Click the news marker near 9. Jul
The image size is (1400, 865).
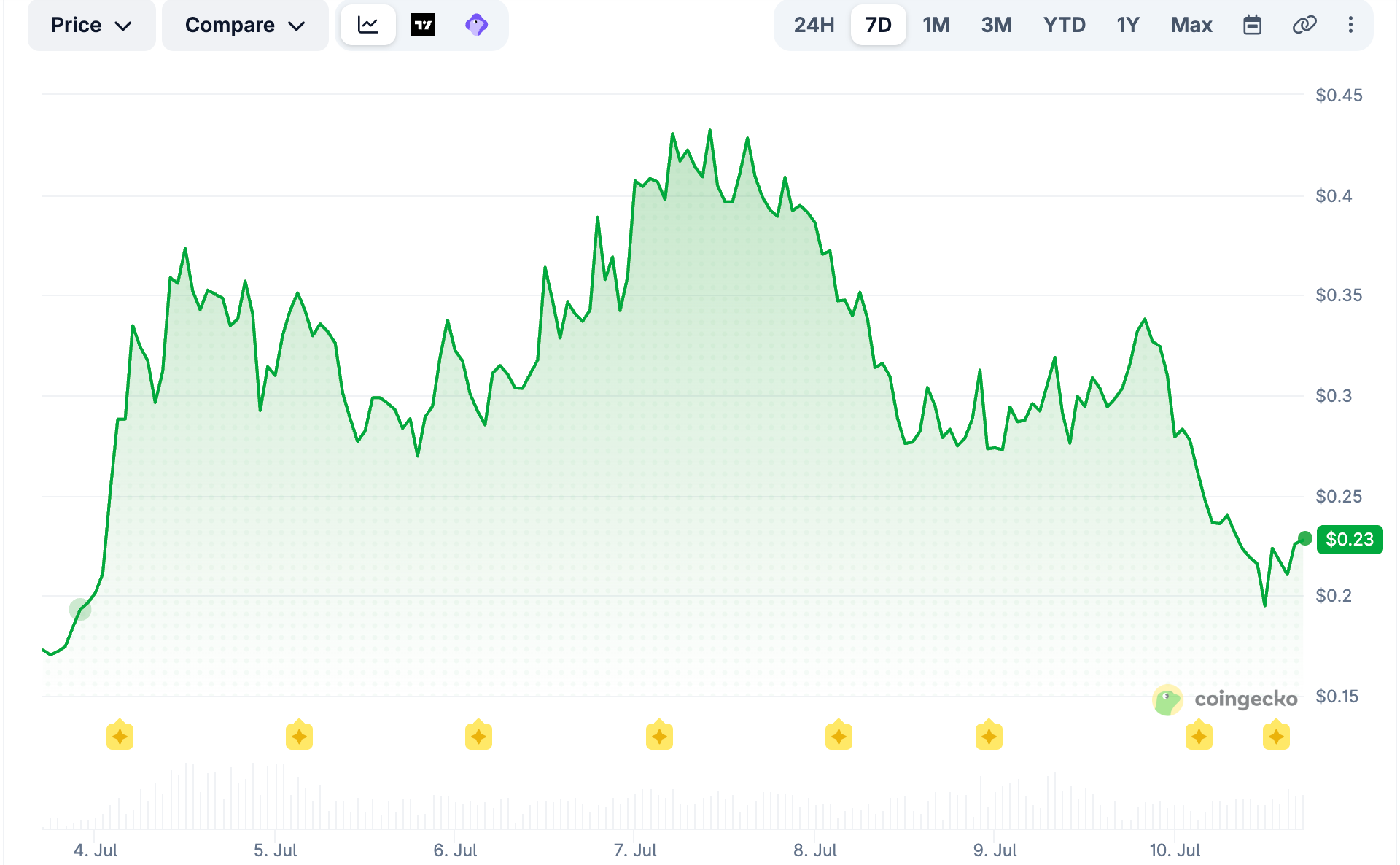point(989,736)
